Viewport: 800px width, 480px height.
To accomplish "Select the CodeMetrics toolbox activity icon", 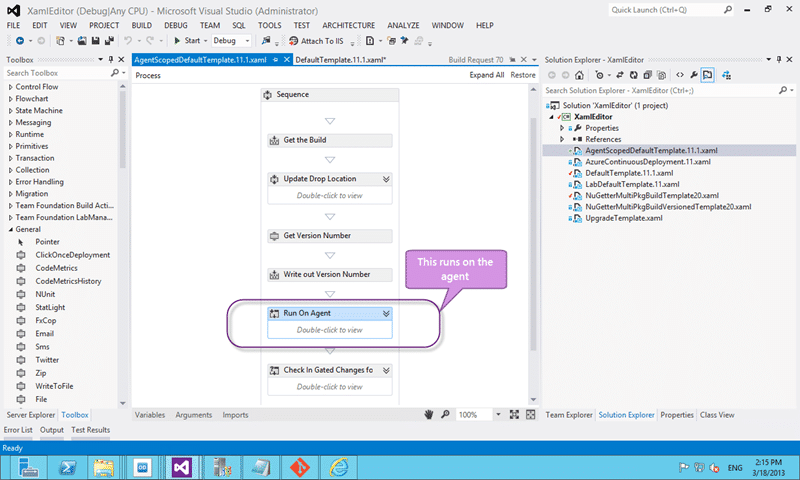I will (21, 268).
